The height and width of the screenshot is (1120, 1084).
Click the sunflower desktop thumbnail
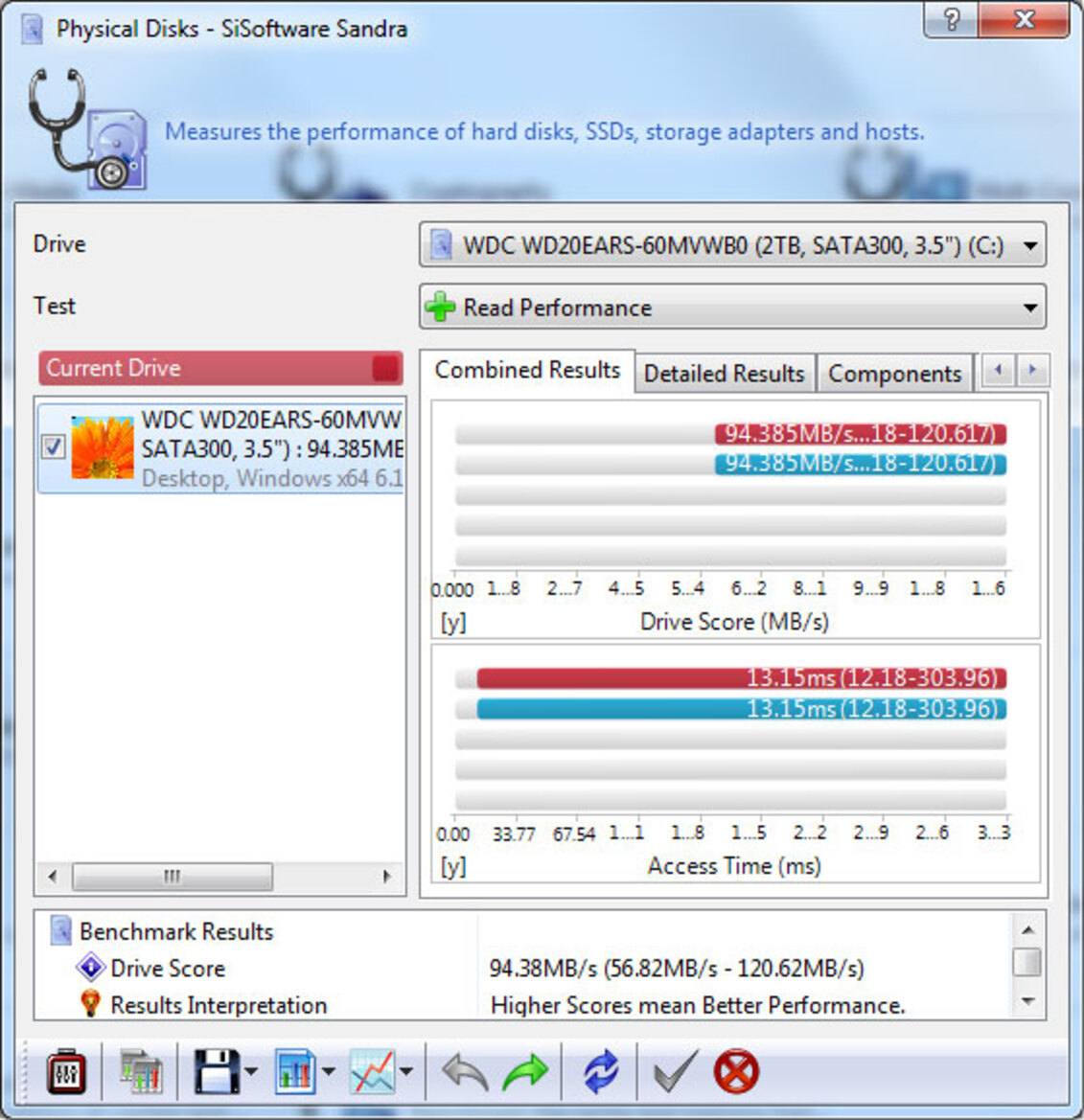coord(103,446)
